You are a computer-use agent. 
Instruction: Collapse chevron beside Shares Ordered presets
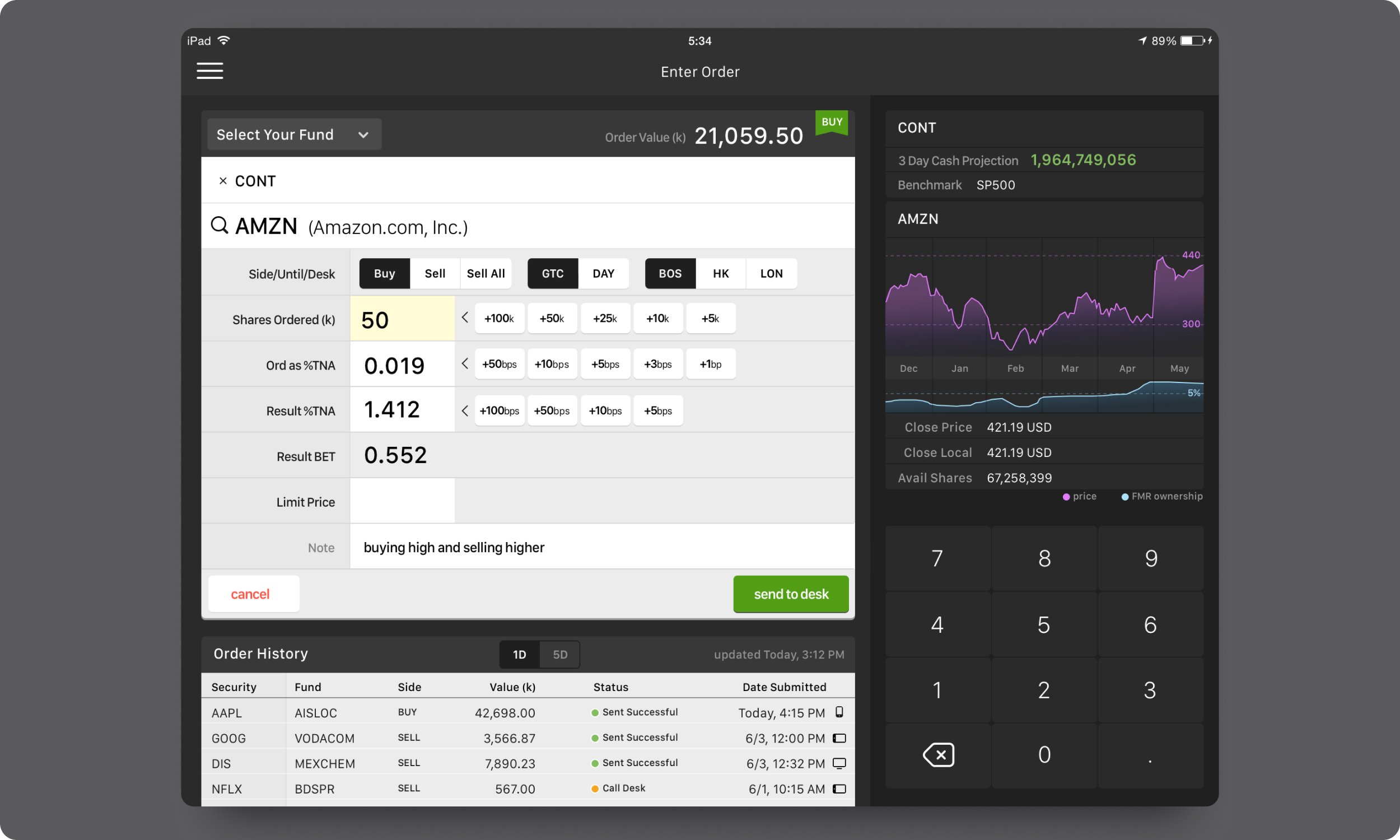465,318
